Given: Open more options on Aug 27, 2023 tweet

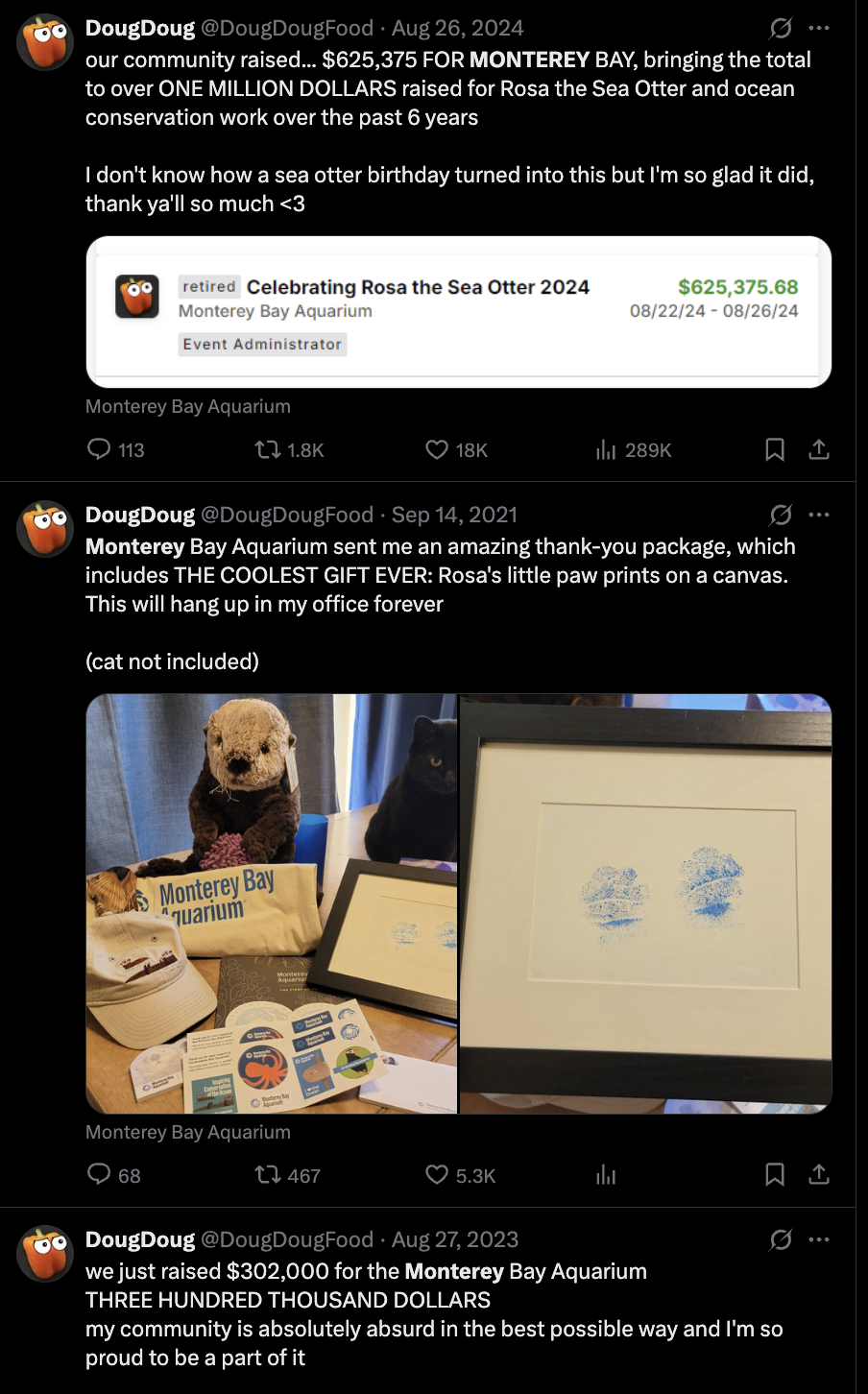Looking at the screenshot, I should (819, 1239).
